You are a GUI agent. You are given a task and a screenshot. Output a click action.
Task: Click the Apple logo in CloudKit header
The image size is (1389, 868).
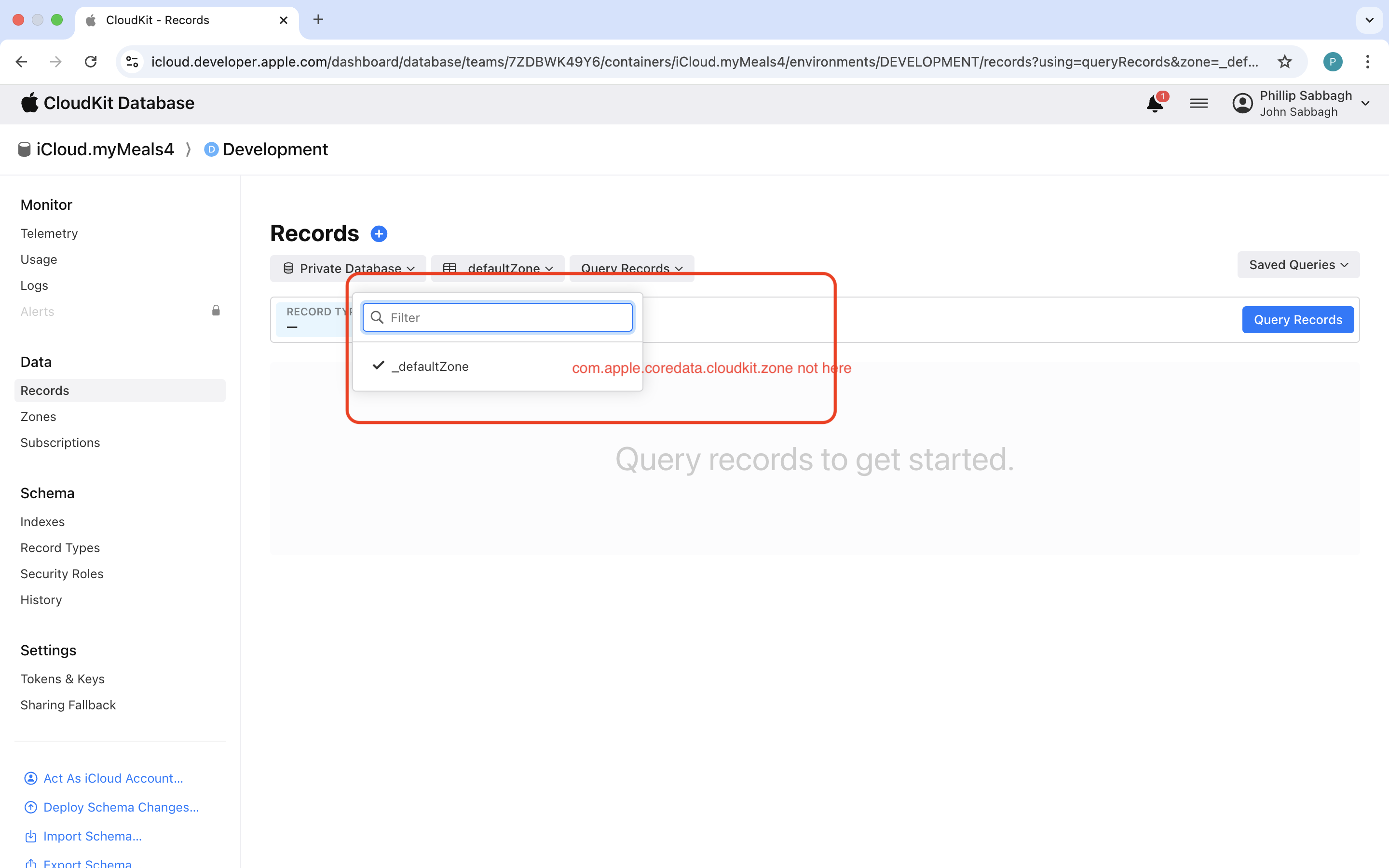pos(29,103)
